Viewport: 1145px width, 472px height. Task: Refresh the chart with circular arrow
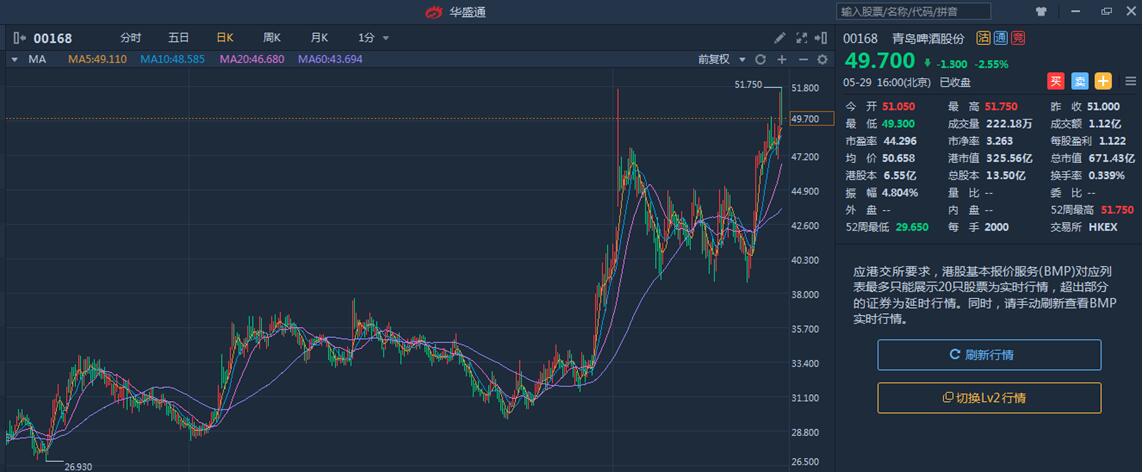point(760,59)
